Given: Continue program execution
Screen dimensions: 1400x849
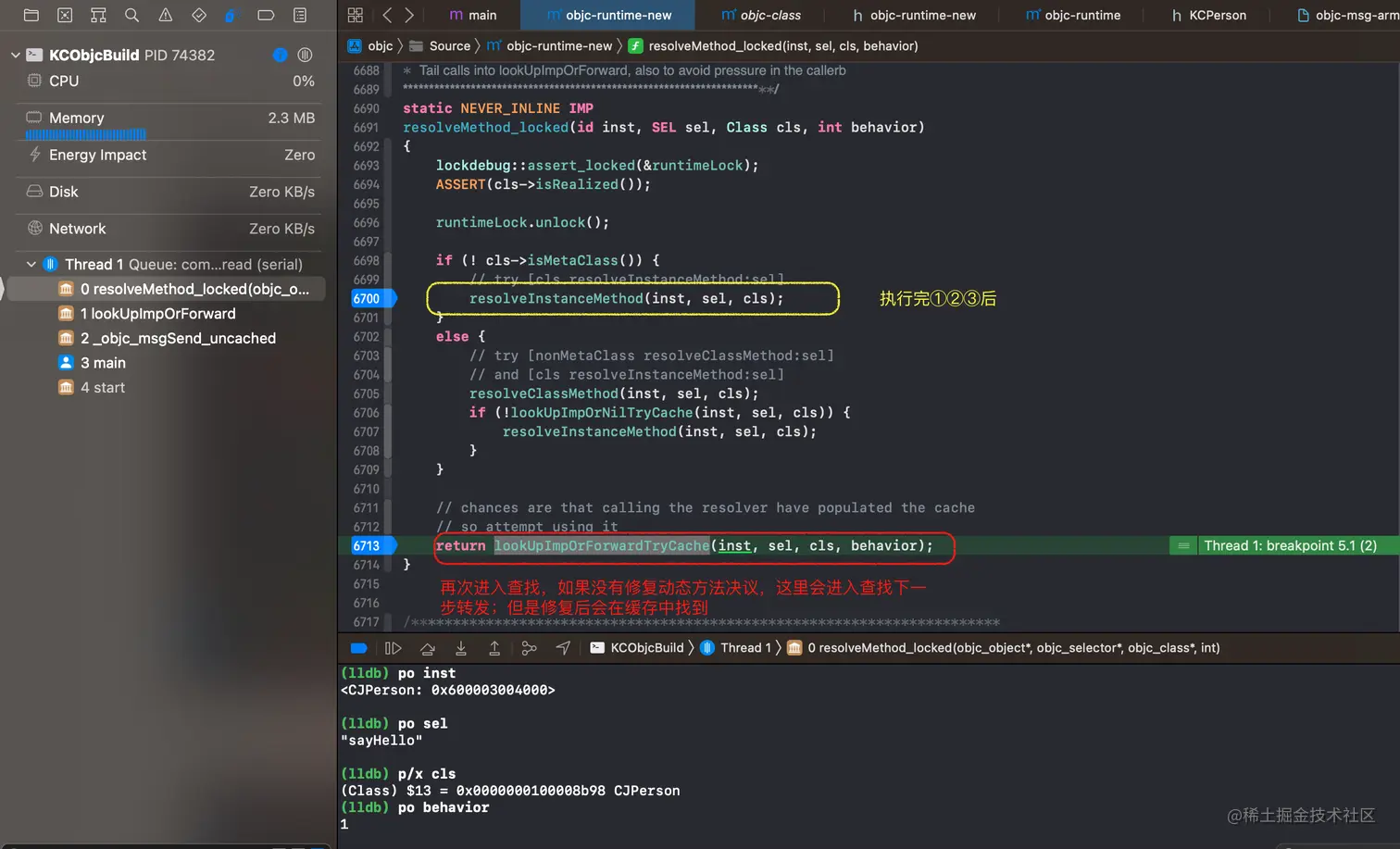Looking at the screenshot, I should coord(393,648).
